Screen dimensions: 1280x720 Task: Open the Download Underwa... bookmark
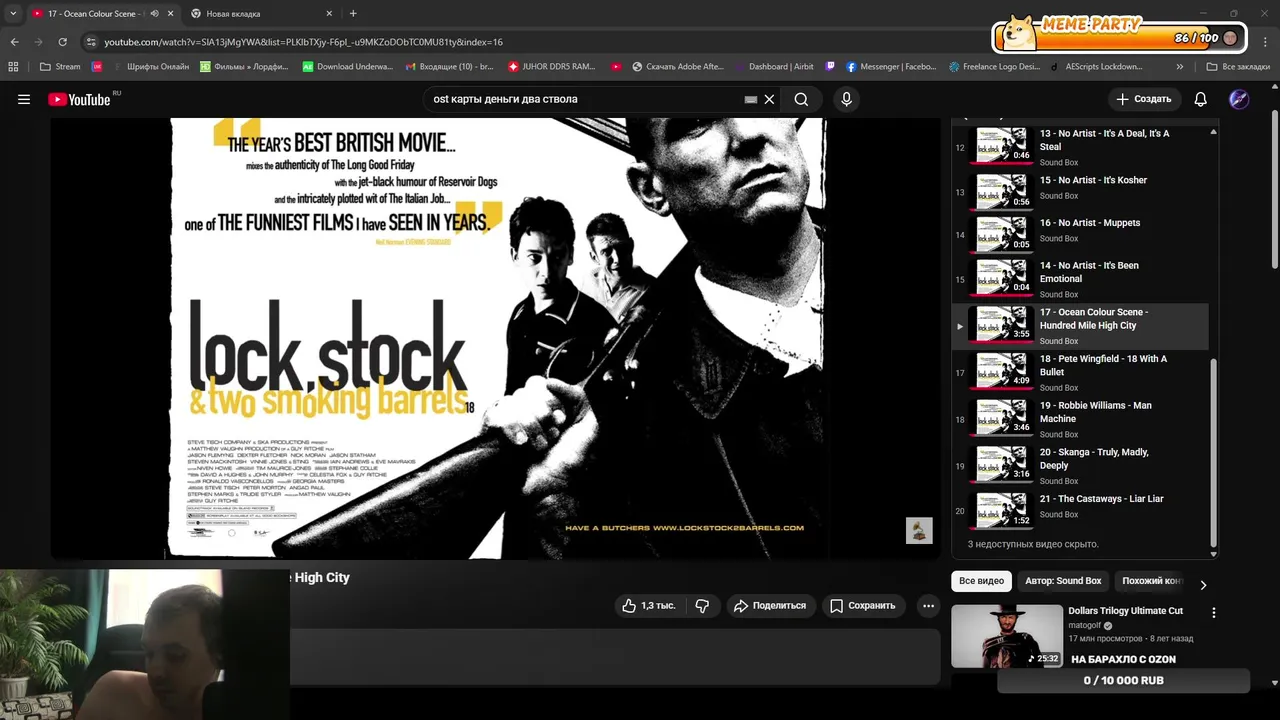(348, 67)
